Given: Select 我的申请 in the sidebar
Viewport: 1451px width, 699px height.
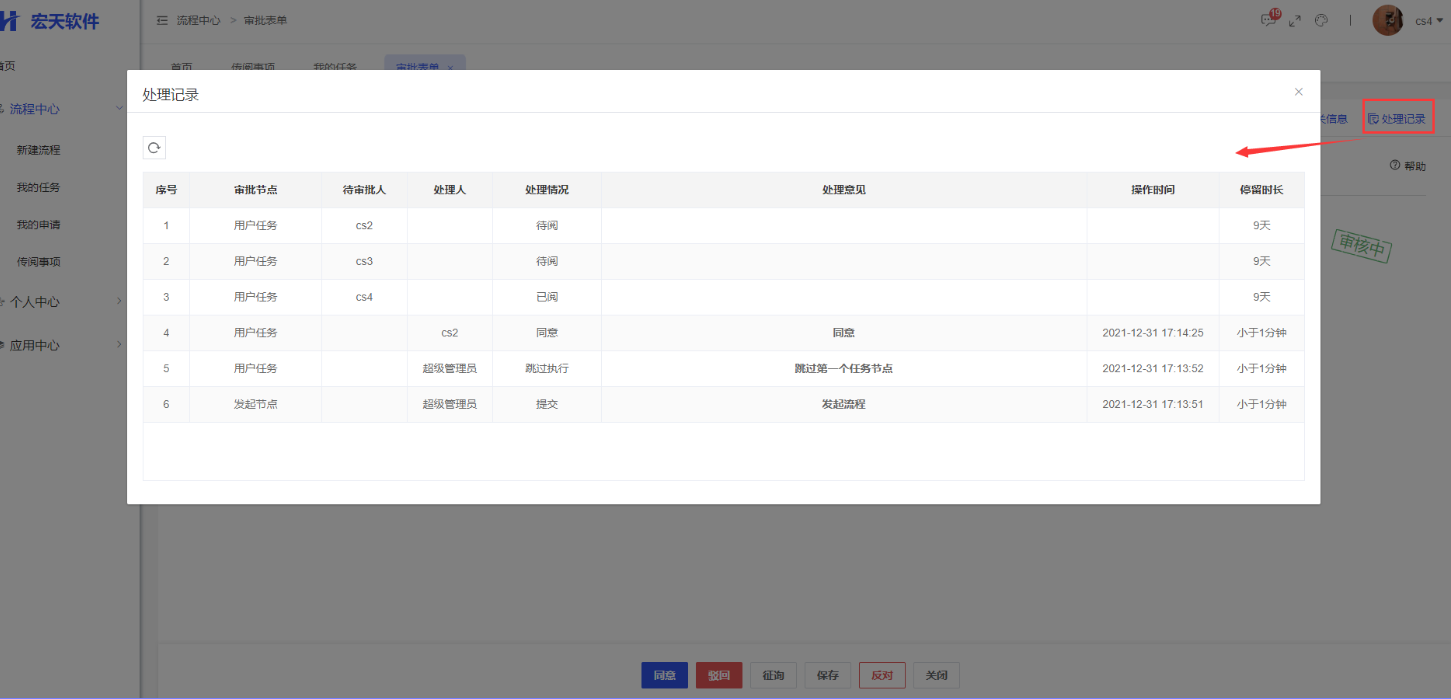Looking at the screenshot, I should pyautogui.click(x=38, y=225).
